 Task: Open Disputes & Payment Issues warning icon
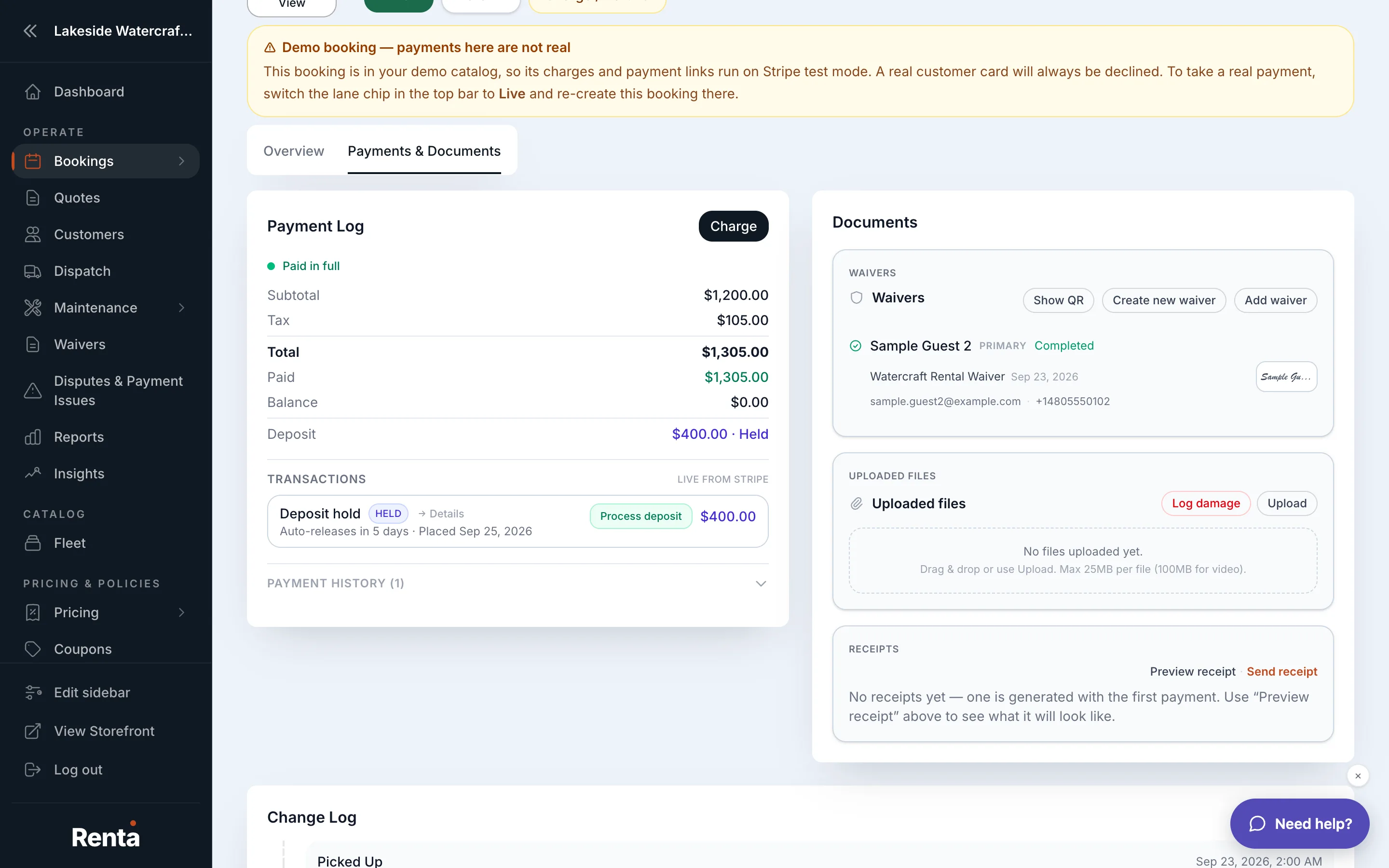click(x=33, y=391)
